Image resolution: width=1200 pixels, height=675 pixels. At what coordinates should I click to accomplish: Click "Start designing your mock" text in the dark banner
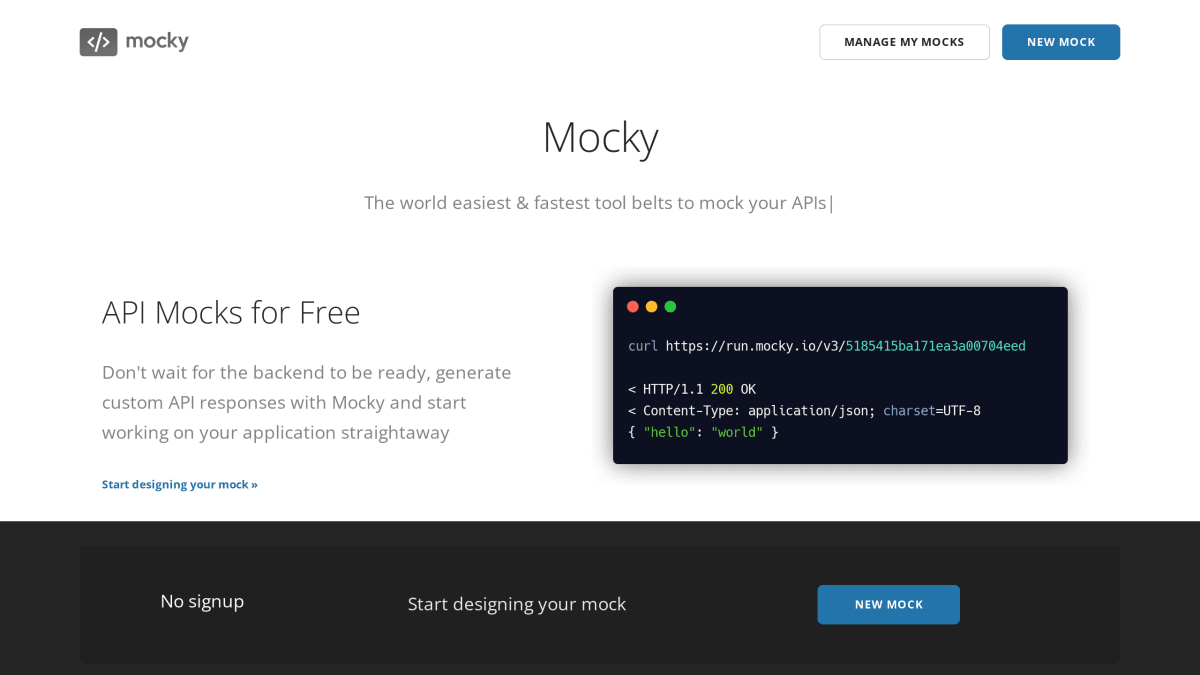tap(517, 604)
